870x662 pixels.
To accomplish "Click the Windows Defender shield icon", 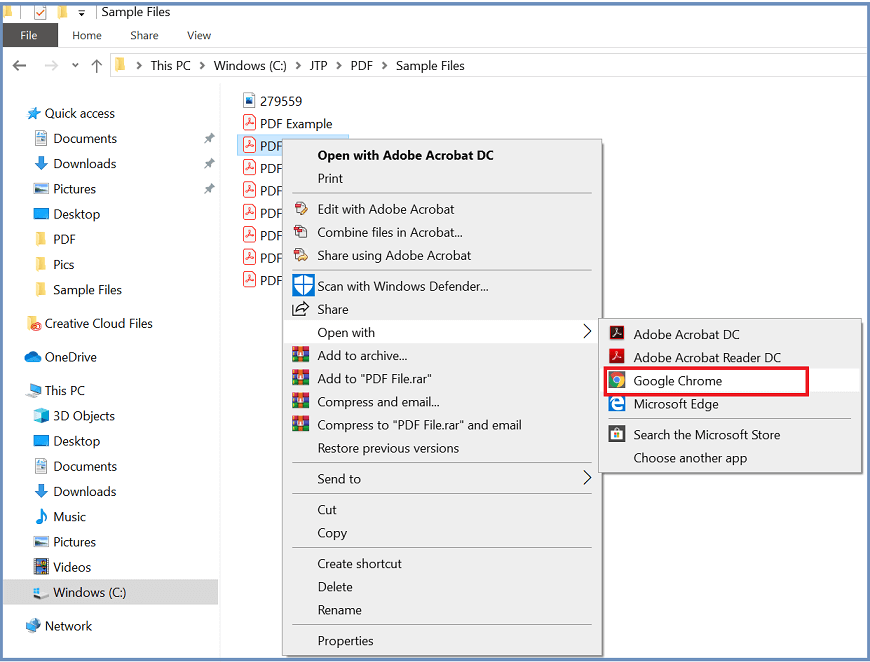I will [304, 285].
